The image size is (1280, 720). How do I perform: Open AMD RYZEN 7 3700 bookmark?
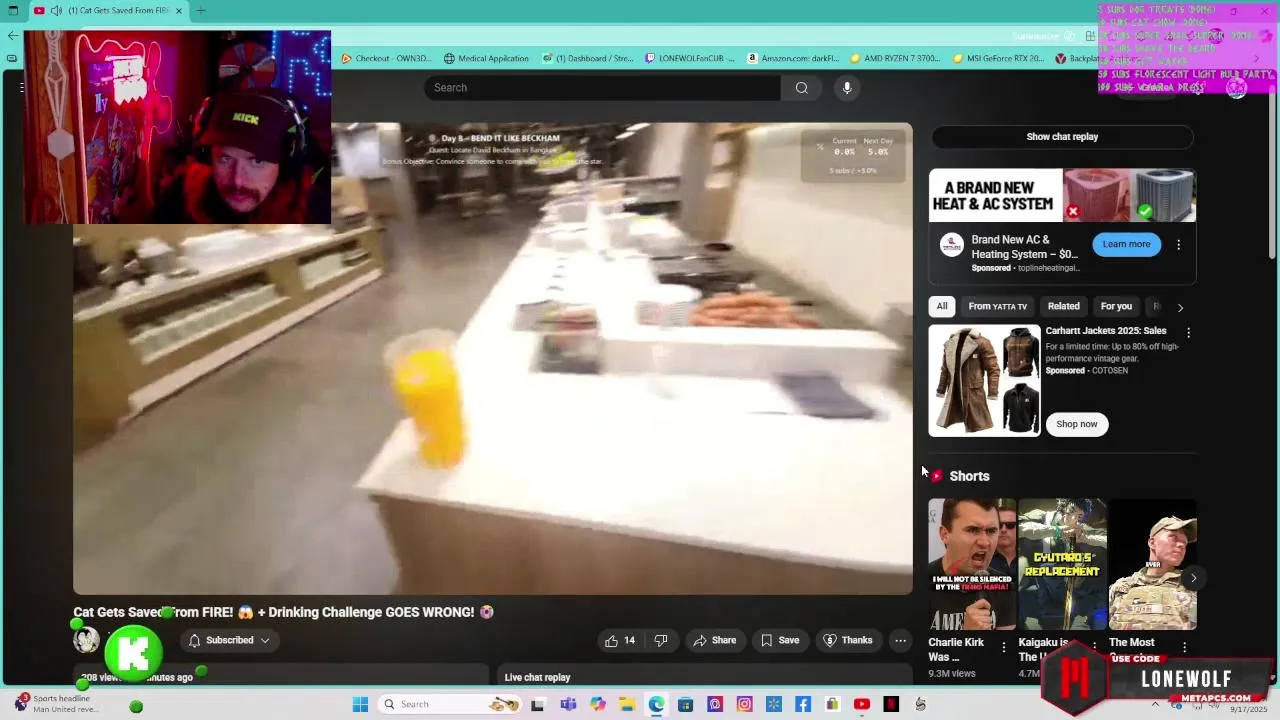coord(895,58)
